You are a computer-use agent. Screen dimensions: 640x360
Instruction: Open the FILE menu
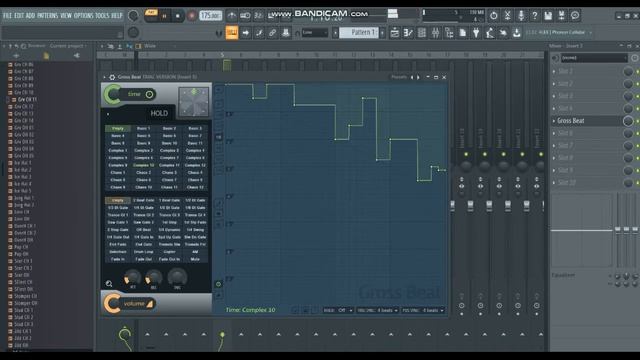tap(7, 16)
